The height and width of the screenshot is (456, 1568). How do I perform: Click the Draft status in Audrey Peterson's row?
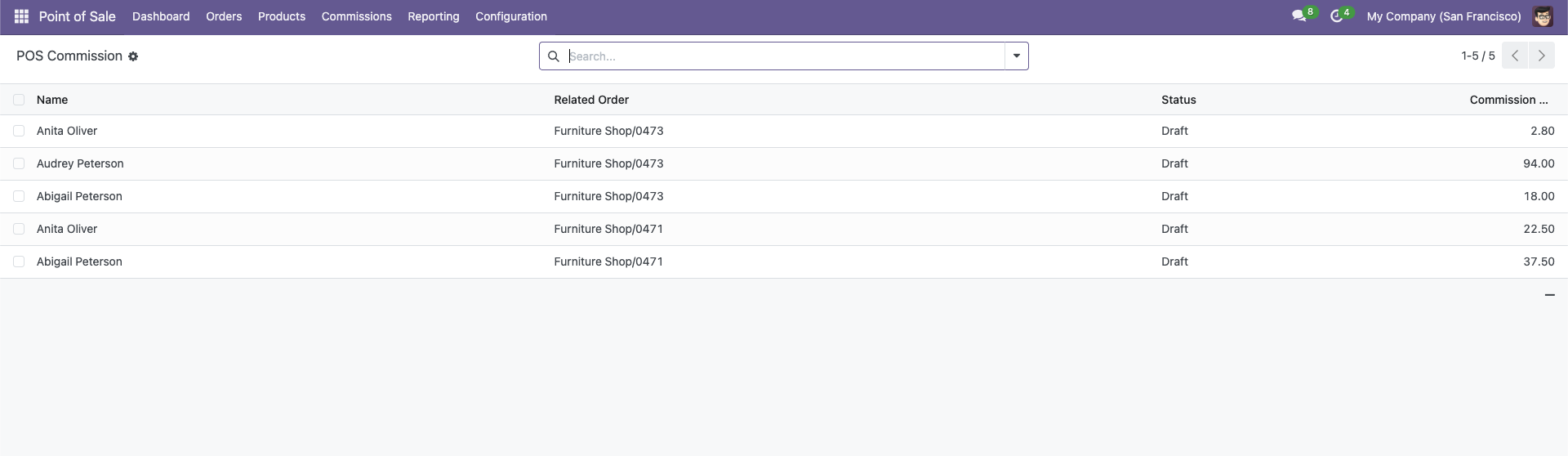[x=1174, y=163]
